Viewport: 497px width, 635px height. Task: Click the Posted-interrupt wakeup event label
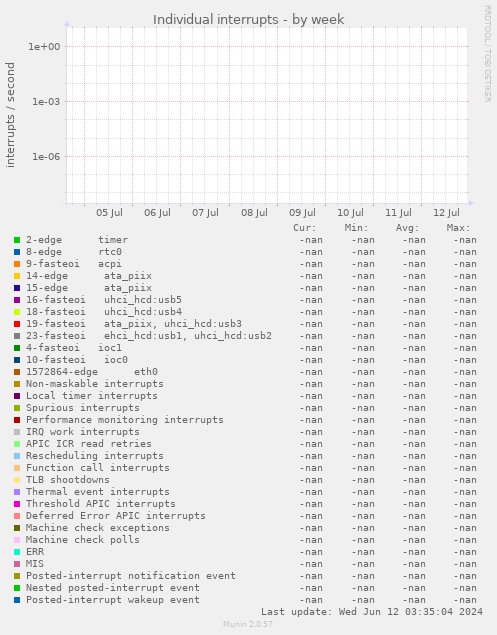[x=113, y=600]
